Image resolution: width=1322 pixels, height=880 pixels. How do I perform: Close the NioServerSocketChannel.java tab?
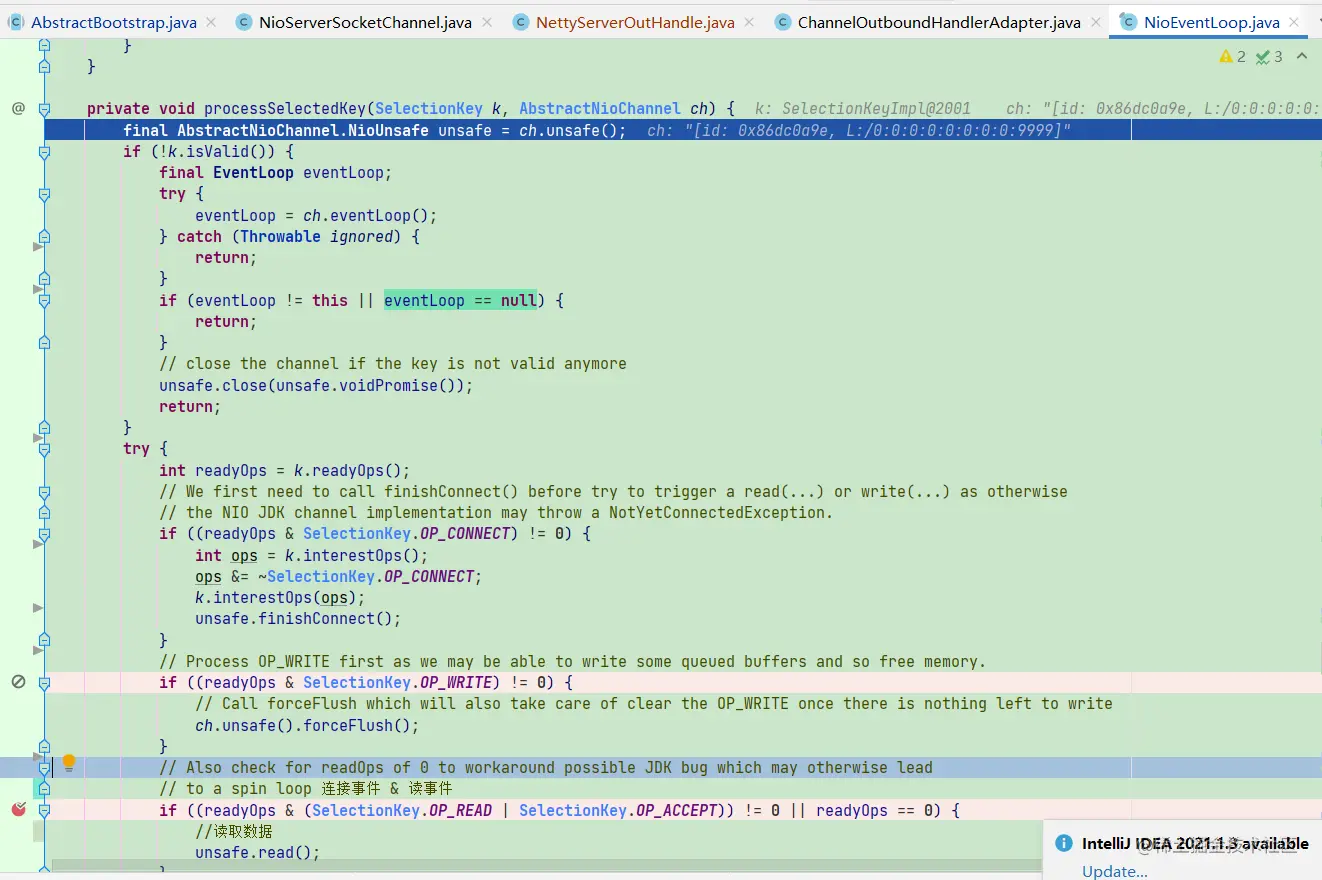point(486,22)
